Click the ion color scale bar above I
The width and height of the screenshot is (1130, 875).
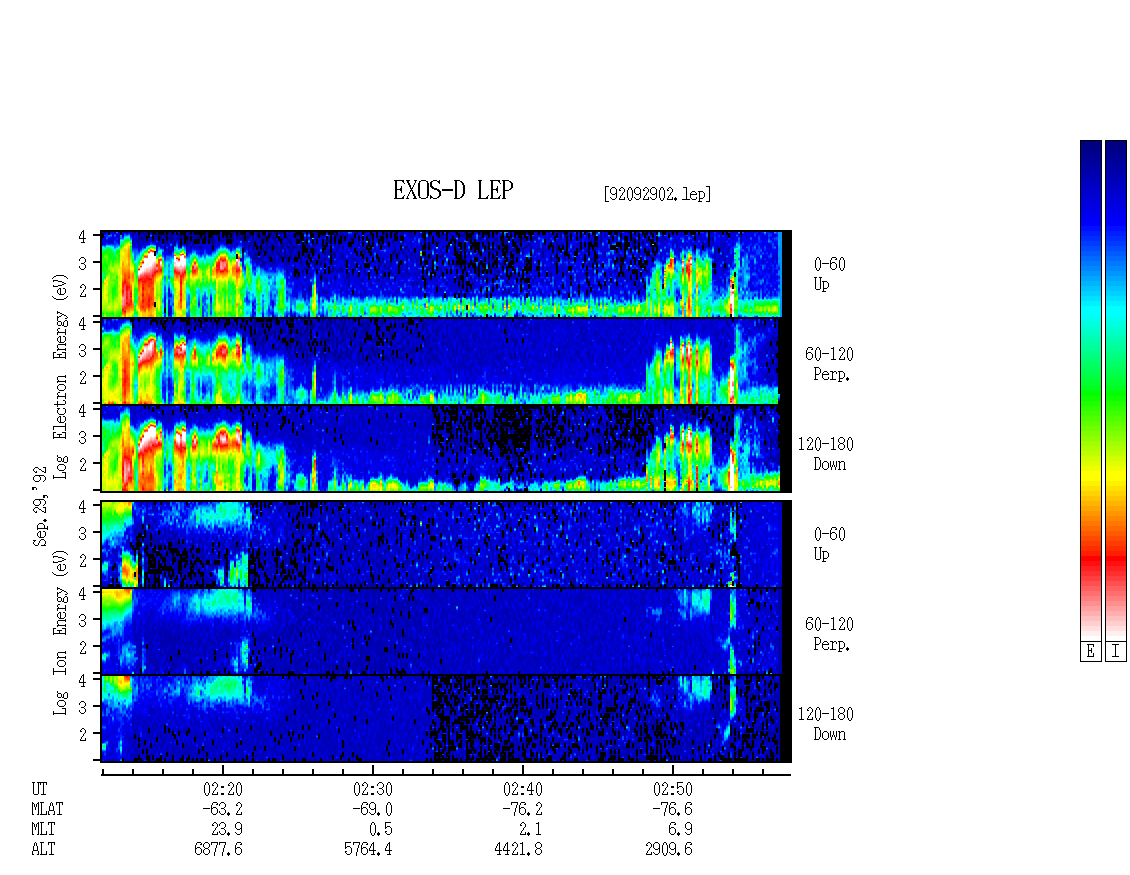[1116, 390]
